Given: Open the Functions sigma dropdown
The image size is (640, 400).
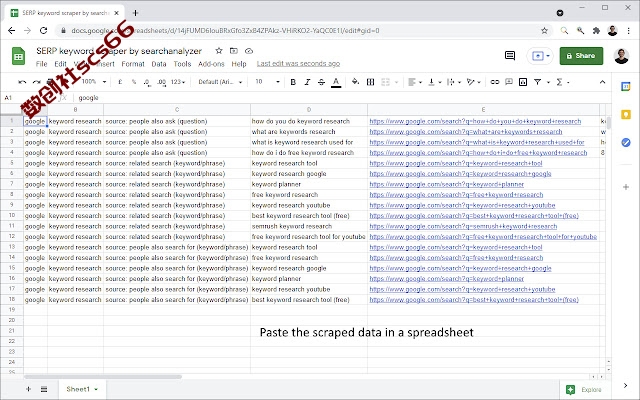Looking at the screenshot, I should pos(563,82).
